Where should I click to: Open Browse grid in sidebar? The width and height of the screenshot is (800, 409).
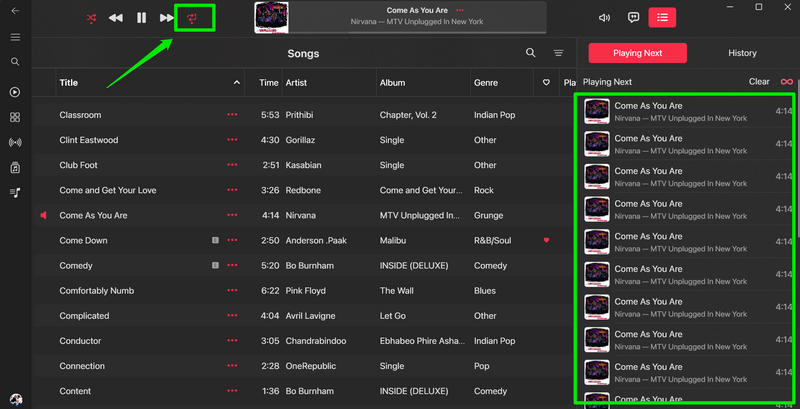click(15, 117)
